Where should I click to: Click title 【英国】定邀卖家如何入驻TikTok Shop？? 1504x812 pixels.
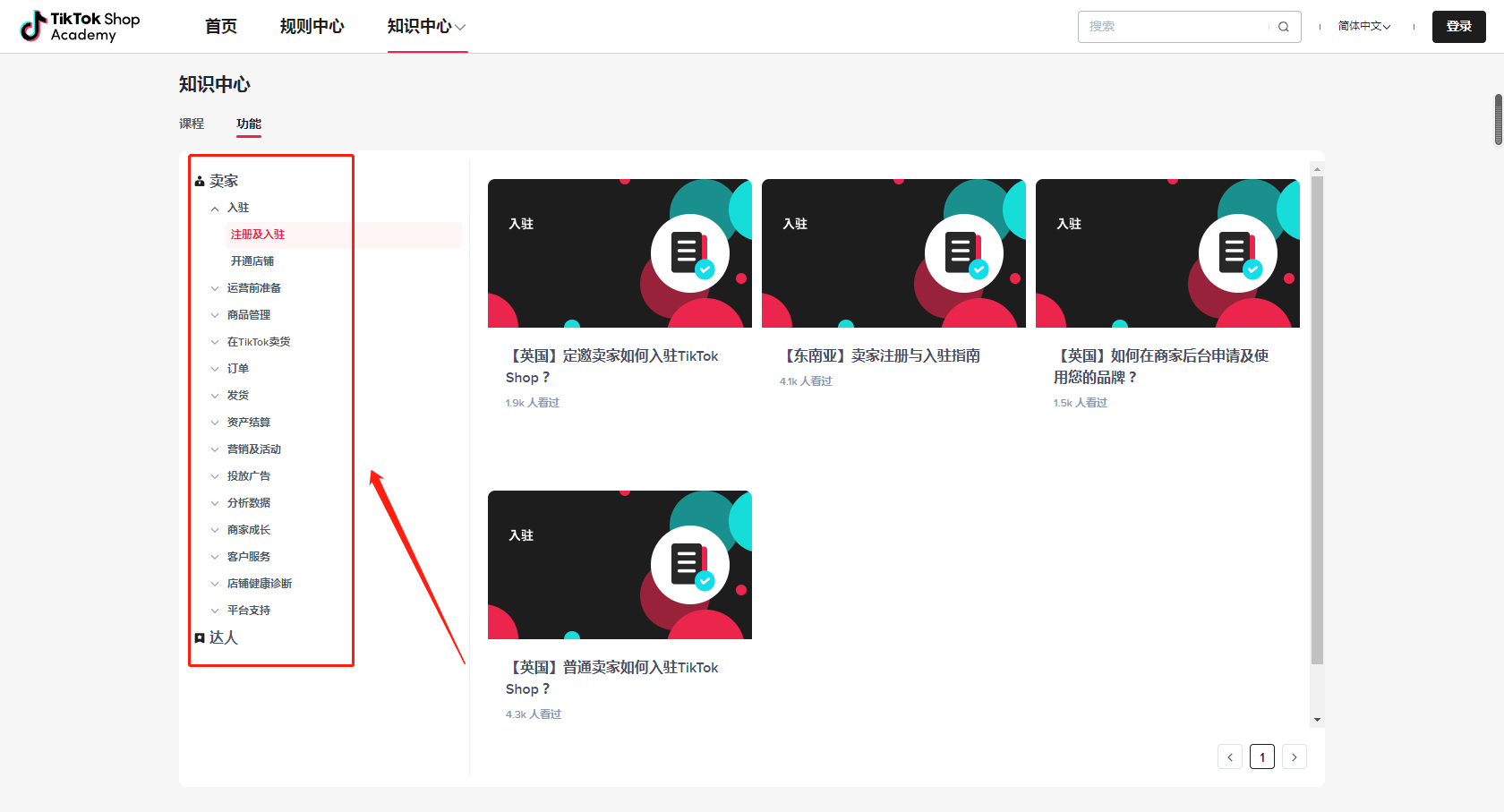tap(612, 367)
